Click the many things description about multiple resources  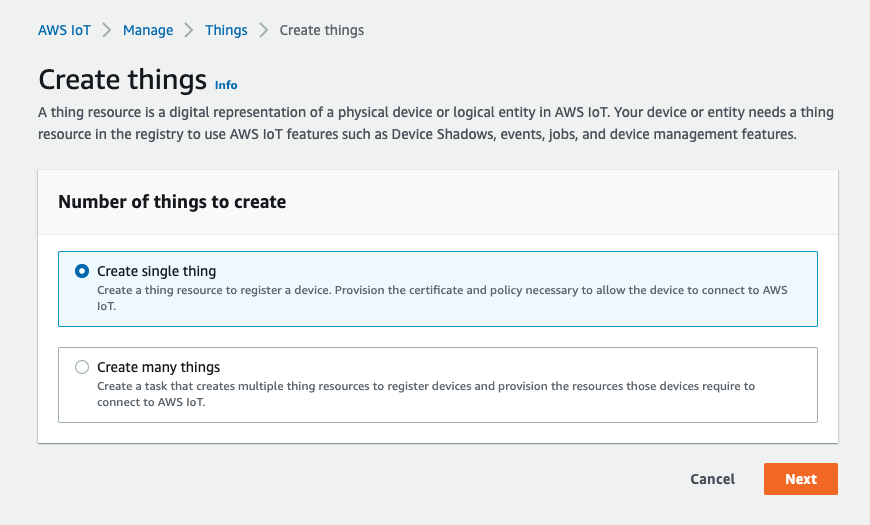pyautogui.click(x=426, y=394)
